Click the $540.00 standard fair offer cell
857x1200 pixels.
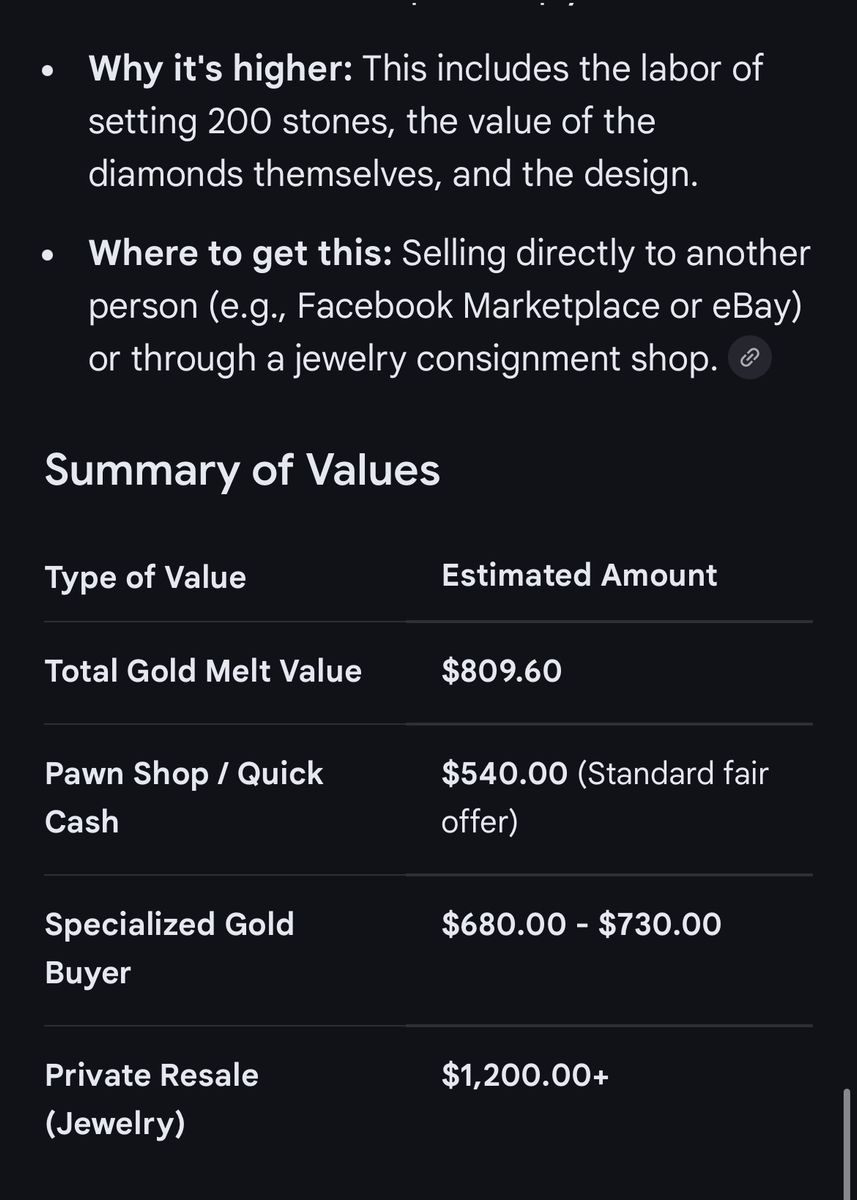click(604, 797)
